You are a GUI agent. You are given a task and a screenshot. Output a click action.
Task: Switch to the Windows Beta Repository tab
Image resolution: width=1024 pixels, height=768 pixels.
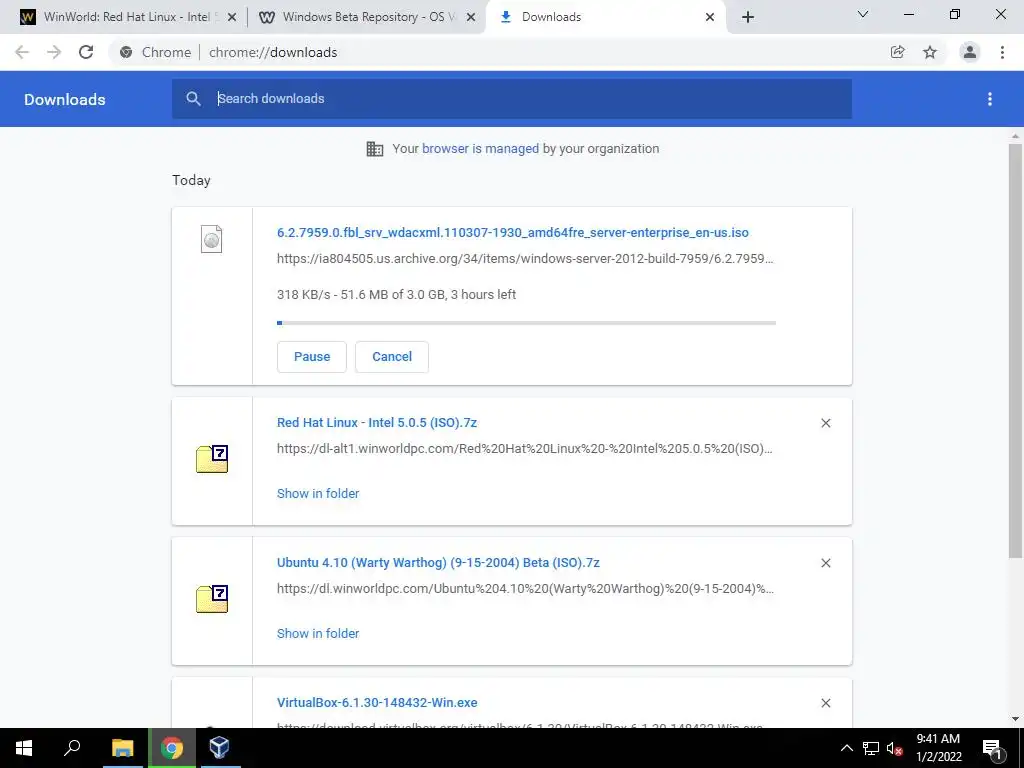point(368,17)
